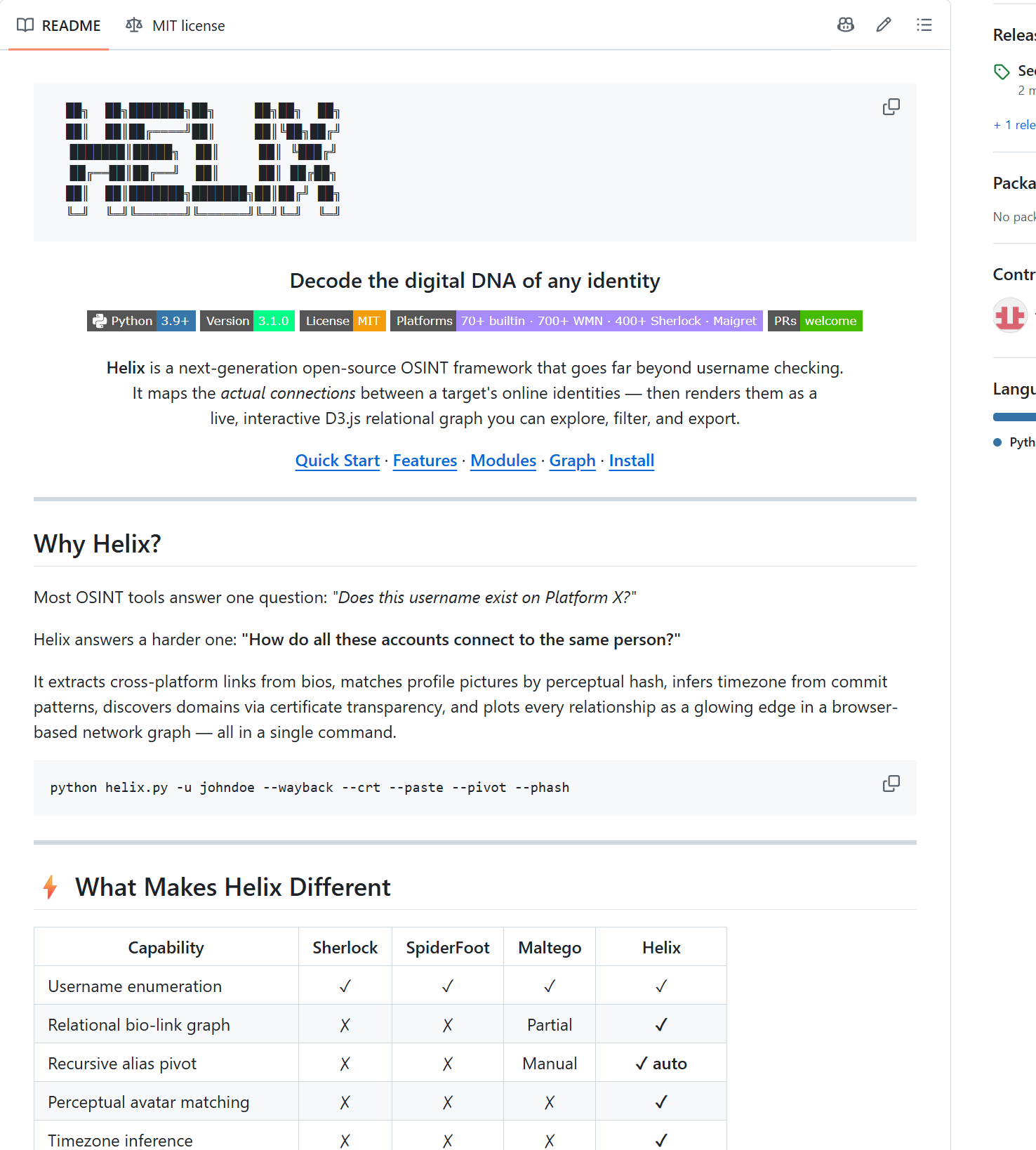Click the PRs welcome badge

click(x=815, y=321)
